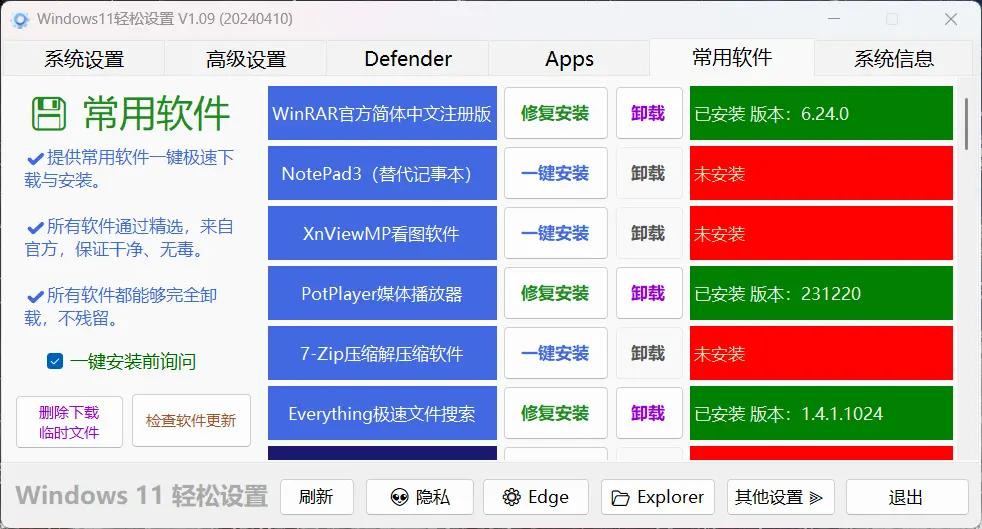Screen dimensions: 982x529
Task: Open the 系统信息 tab
Action: (894, 59)
